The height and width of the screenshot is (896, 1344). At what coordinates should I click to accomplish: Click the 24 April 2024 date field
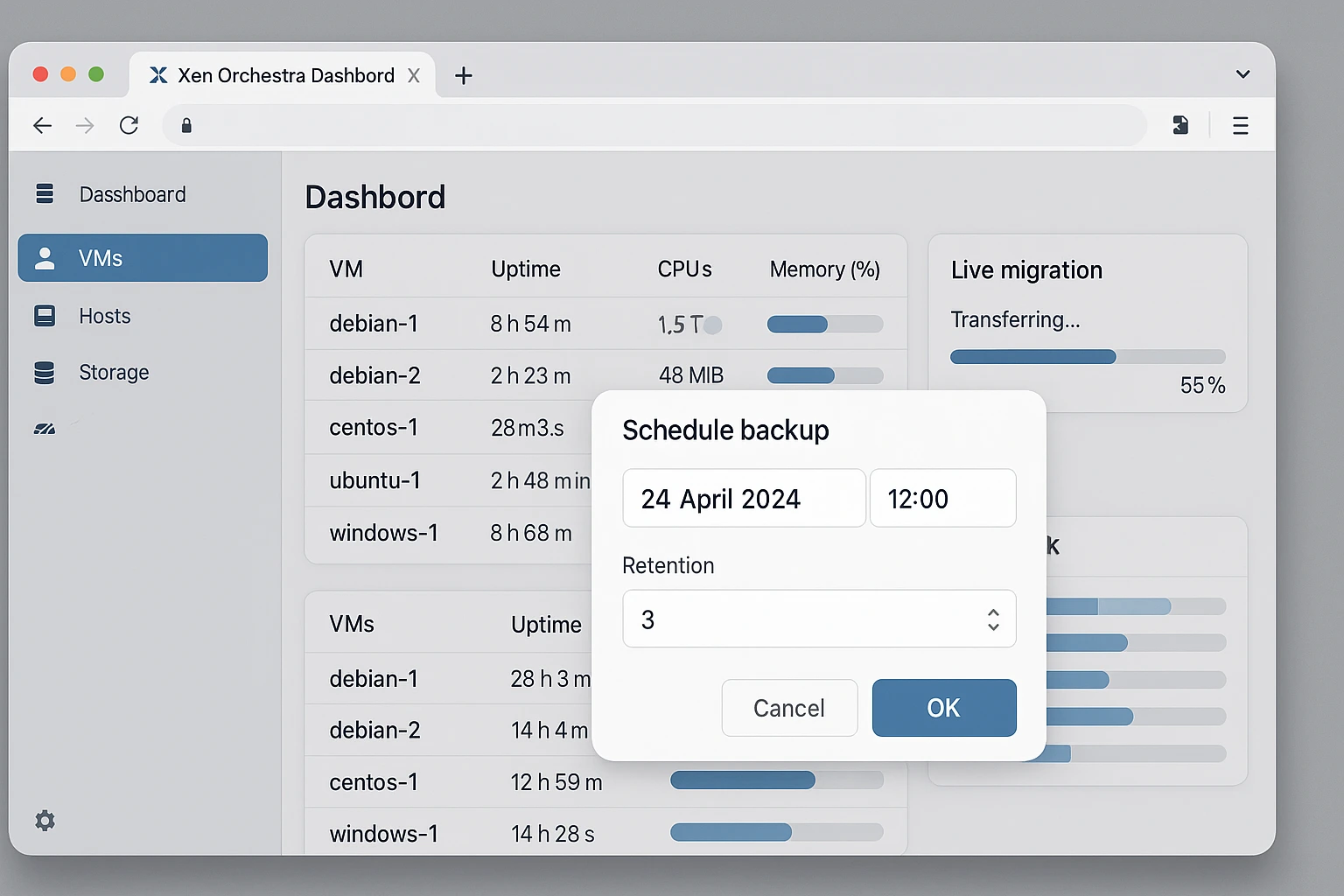(744, 499)
